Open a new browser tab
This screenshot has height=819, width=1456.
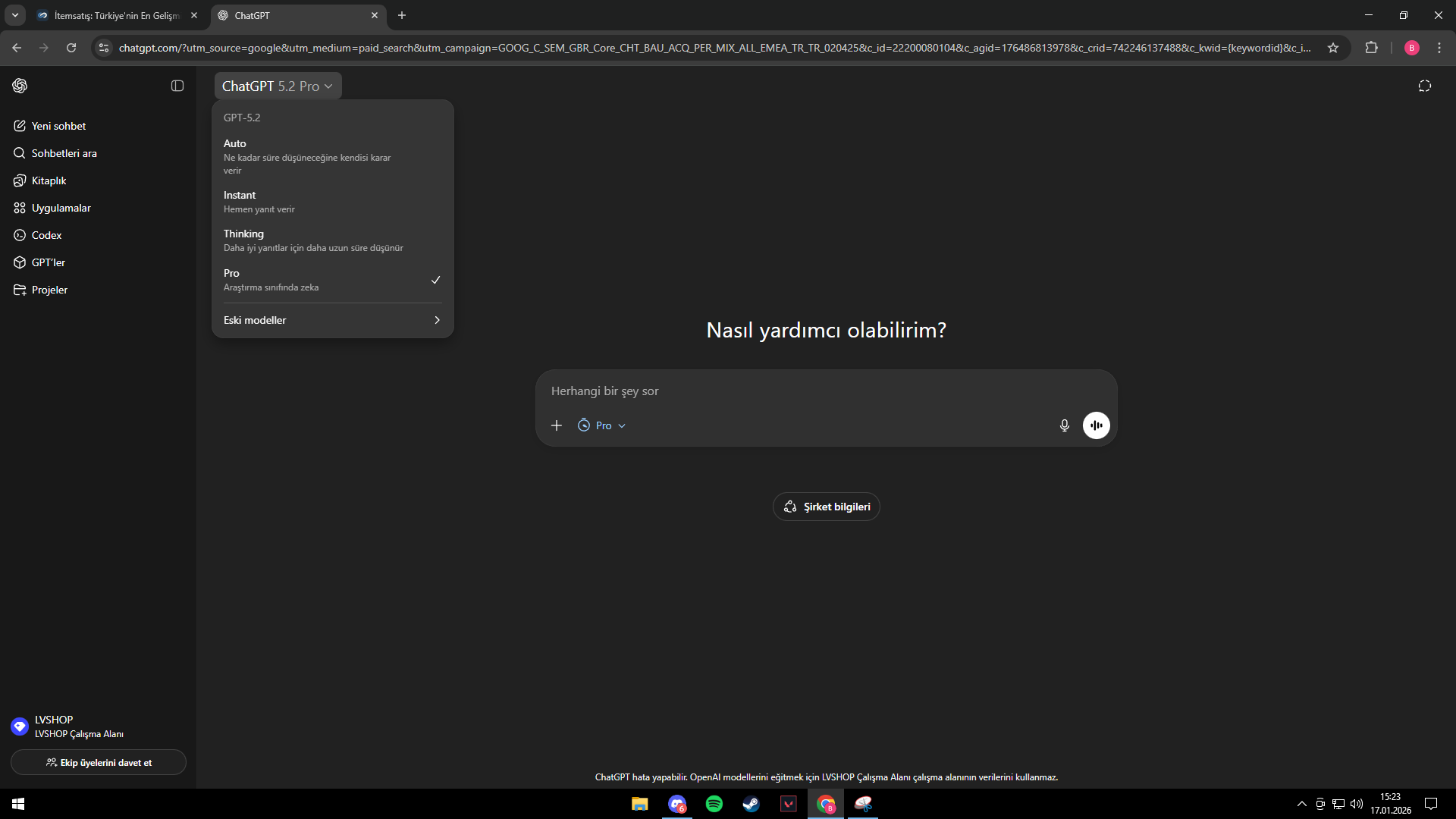402,15
